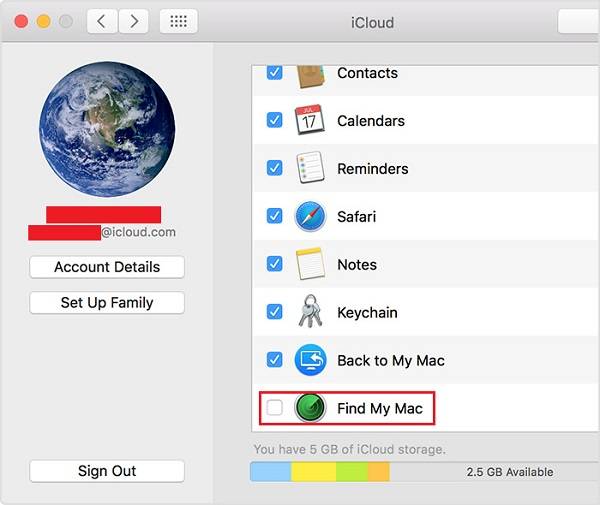Uncheck the Contacts checkbox
This screenshot has width=600, height=505.
tap(274, 73)
